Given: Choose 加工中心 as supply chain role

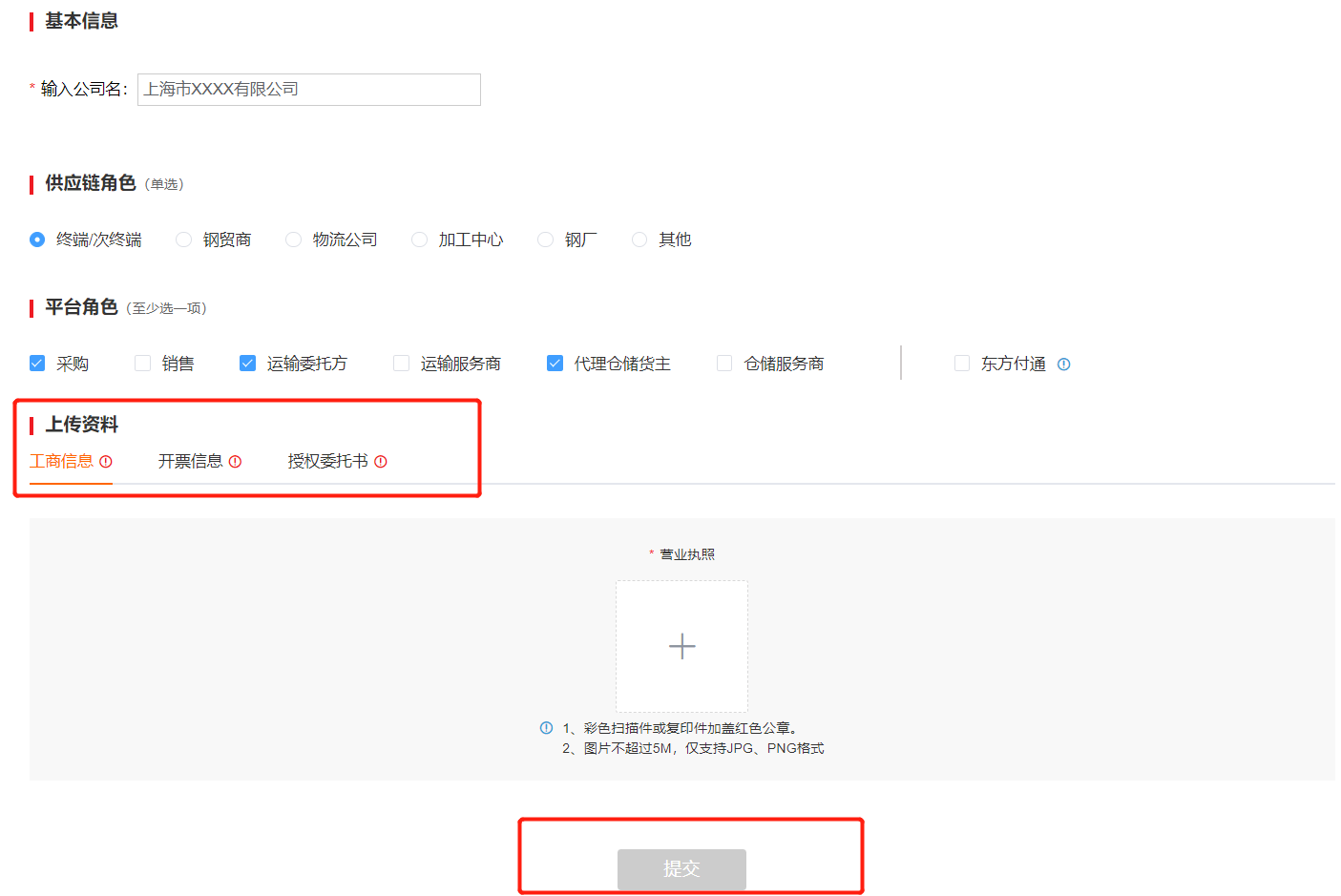Looking at the screenshot, I should [419, 240].
